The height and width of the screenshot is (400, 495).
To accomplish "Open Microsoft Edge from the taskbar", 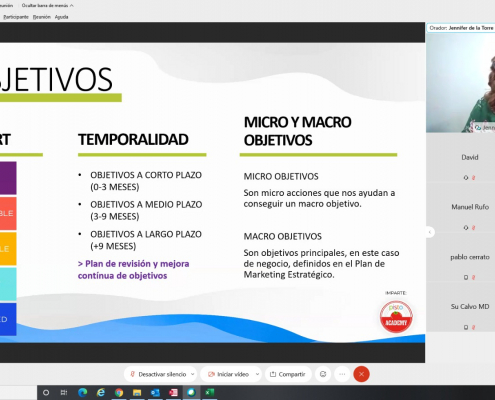I will click(x=82, y=393).
